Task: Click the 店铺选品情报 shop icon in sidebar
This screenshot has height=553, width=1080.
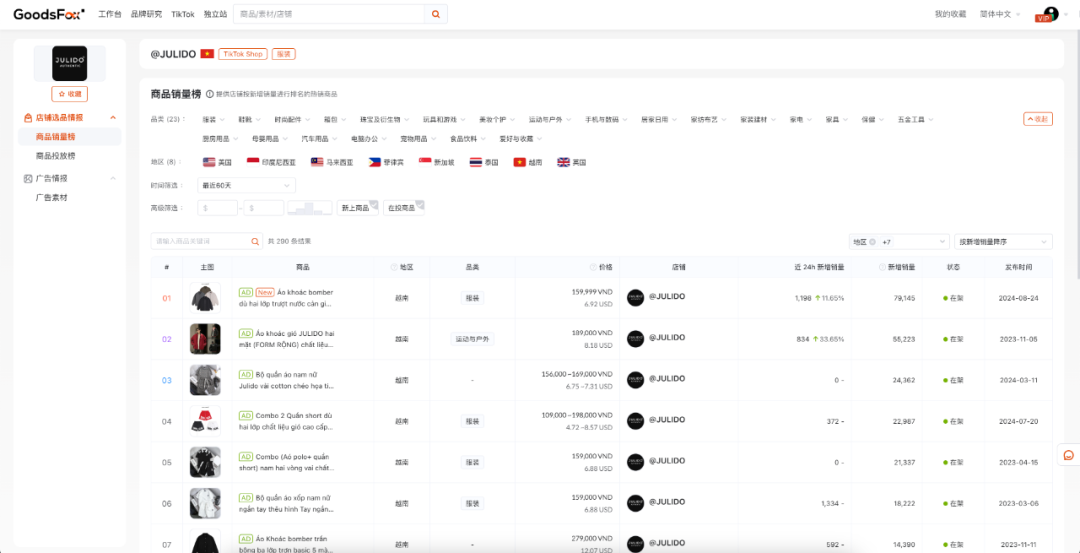Action: point(28,118)
